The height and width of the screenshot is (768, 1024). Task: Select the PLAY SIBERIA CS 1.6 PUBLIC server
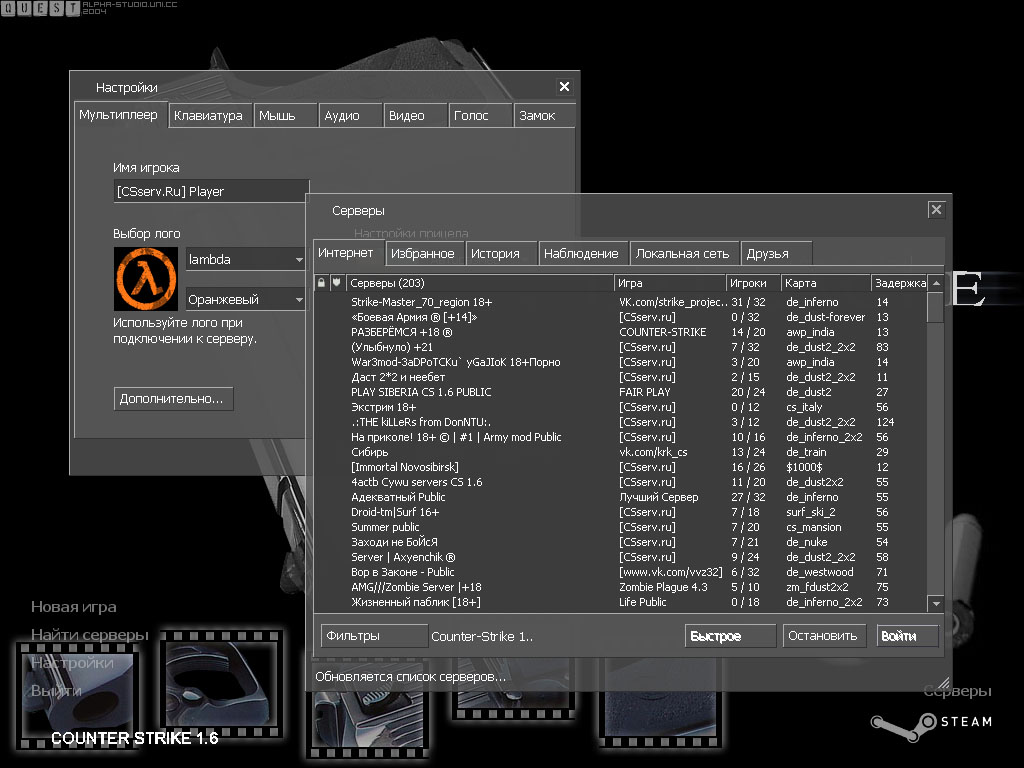tap(421, 392)
